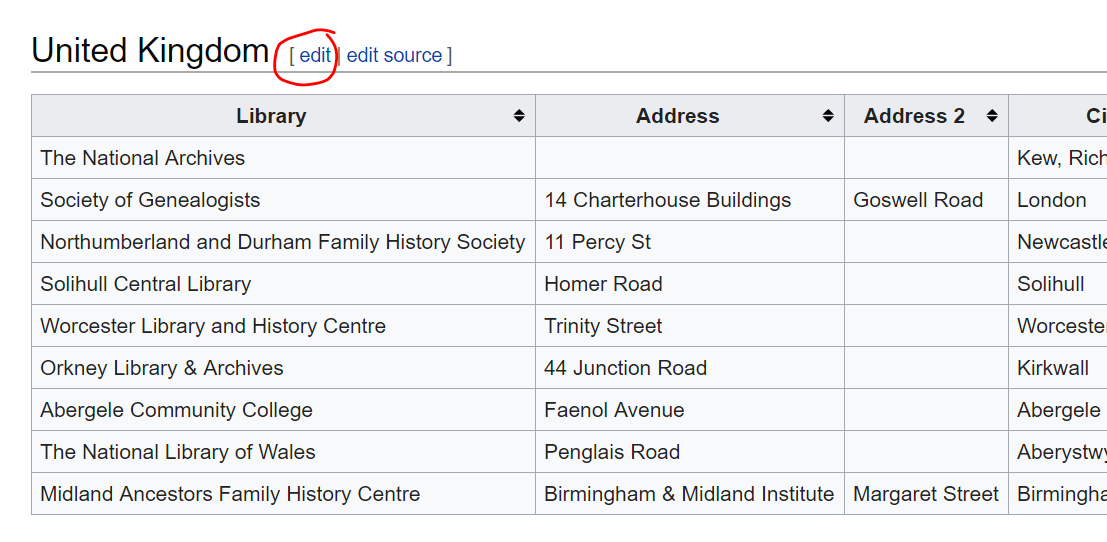Screen dimensions: 1107x542
Task: Sort table by Address 2 column arrows
Action: [x=992, y=116]
